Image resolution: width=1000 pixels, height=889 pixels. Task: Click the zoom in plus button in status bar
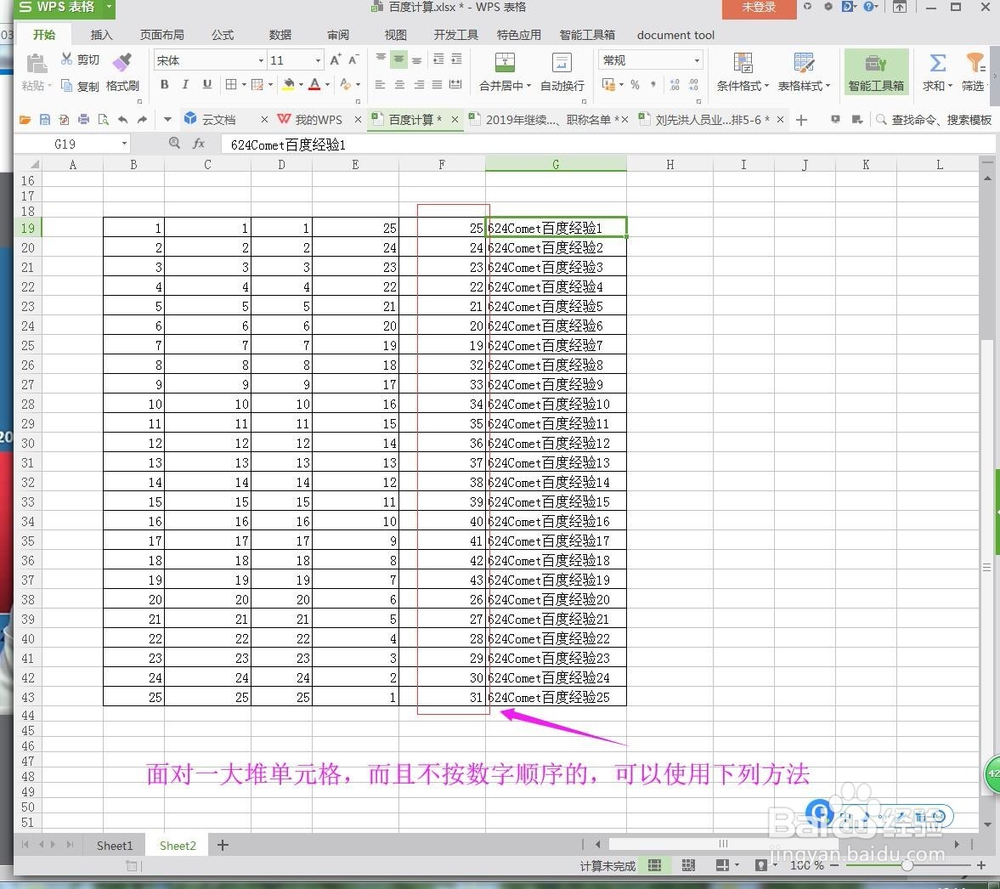(981, 865)
